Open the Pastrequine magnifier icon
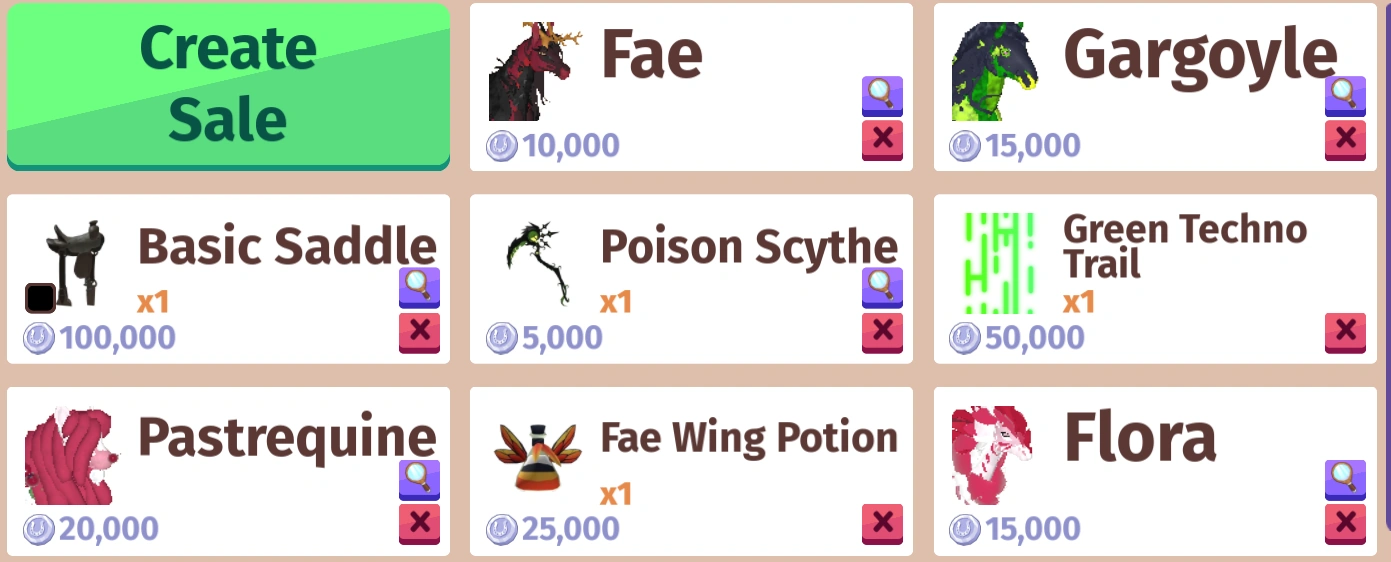This screenshot has width=1391, height=562. pyautogui.click(x=419, y=480)
